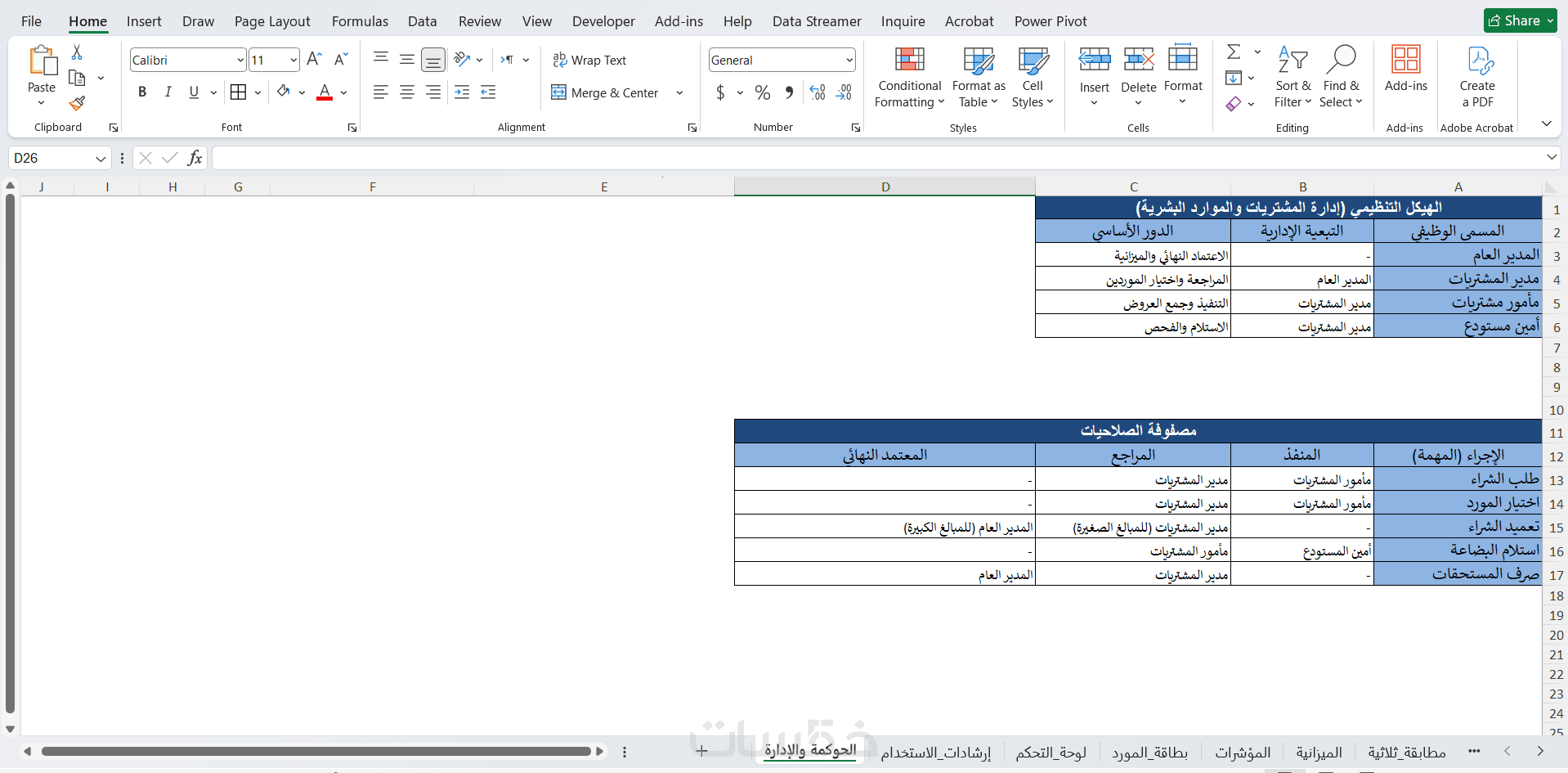Expand the Merge & Center dropdown arrow
Image resolution: width=1568 pixels, height=773 pixels.
(x=679, y=92)
